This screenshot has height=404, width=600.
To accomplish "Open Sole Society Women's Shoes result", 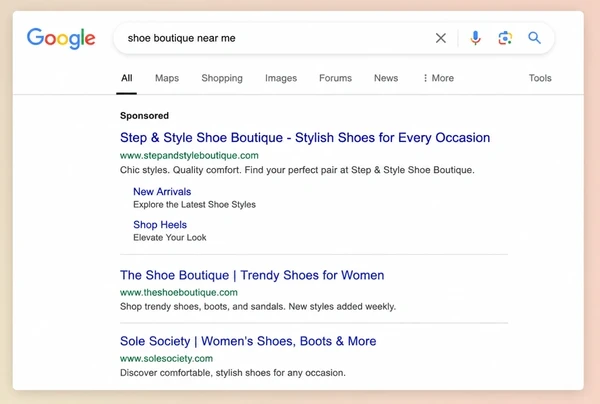I will (248, 341).
